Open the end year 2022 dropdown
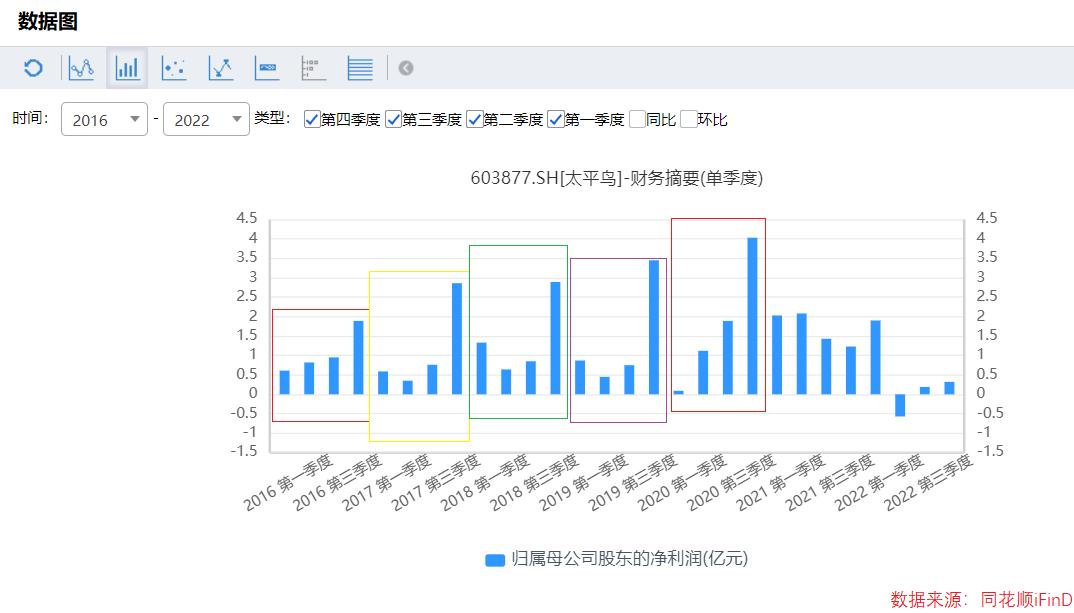 (x=206, y=120)
